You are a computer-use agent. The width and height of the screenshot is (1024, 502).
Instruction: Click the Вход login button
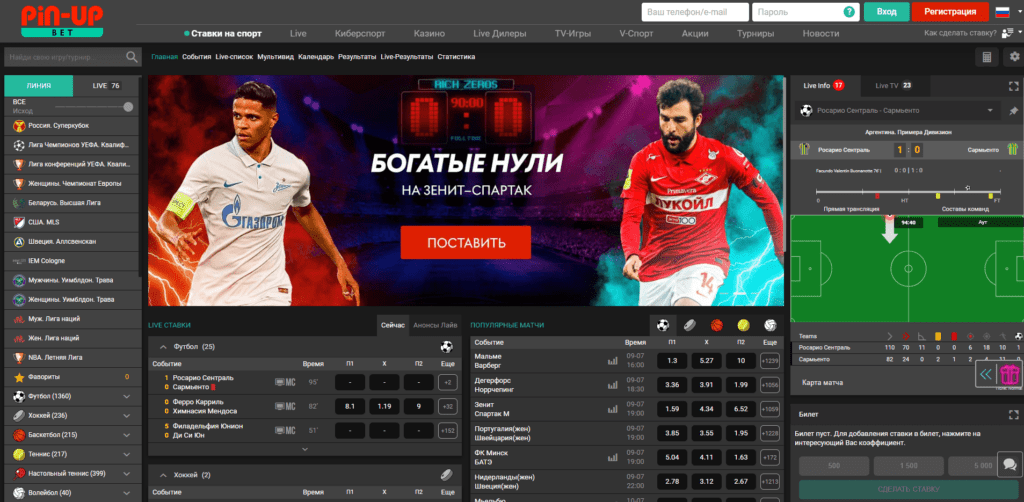point(886,12)
